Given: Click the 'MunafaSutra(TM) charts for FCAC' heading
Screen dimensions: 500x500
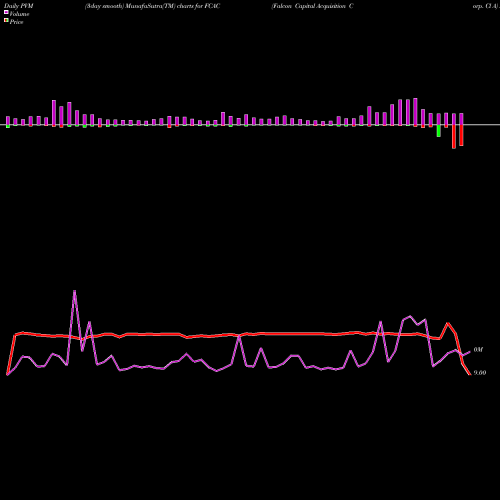Looking at the screenshot, I should [x=173, y=6].
